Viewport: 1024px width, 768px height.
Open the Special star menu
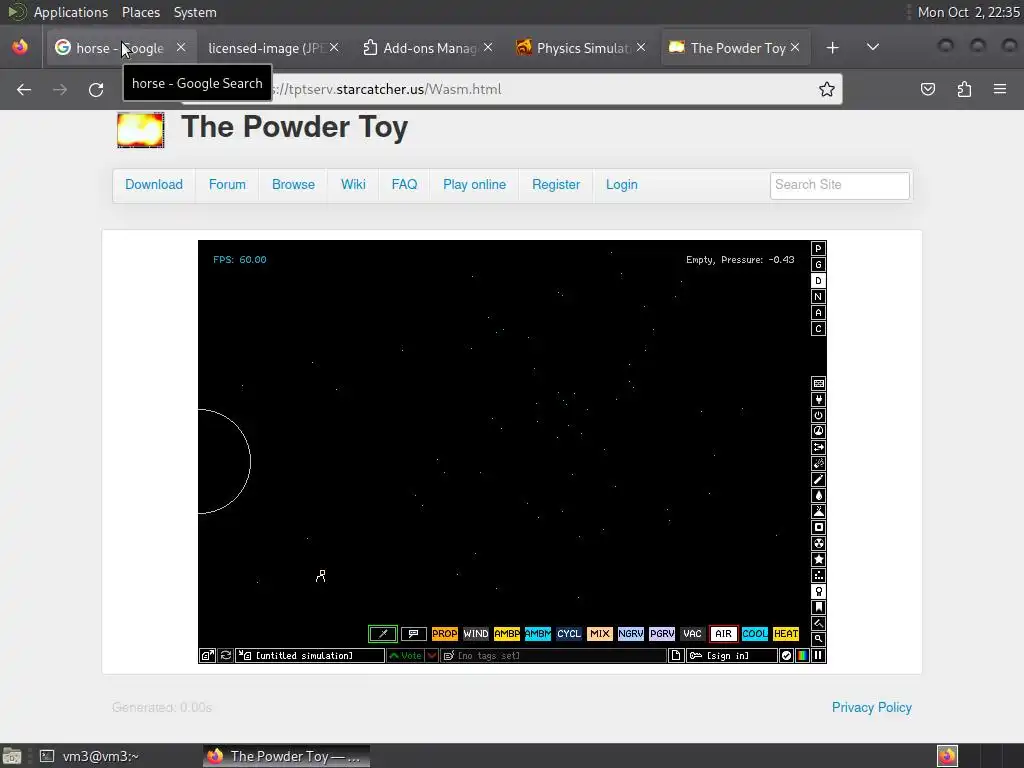click(818, 559)
